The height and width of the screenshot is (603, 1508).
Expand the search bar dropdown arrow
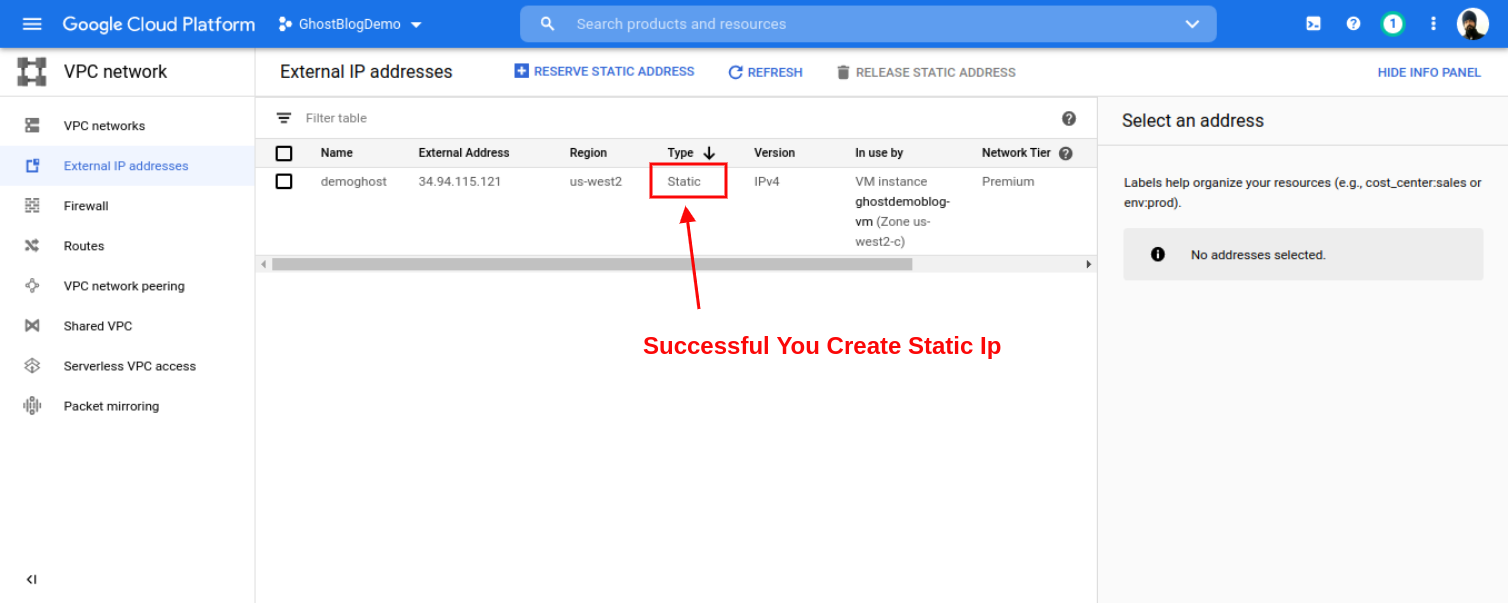point(1191,23)
